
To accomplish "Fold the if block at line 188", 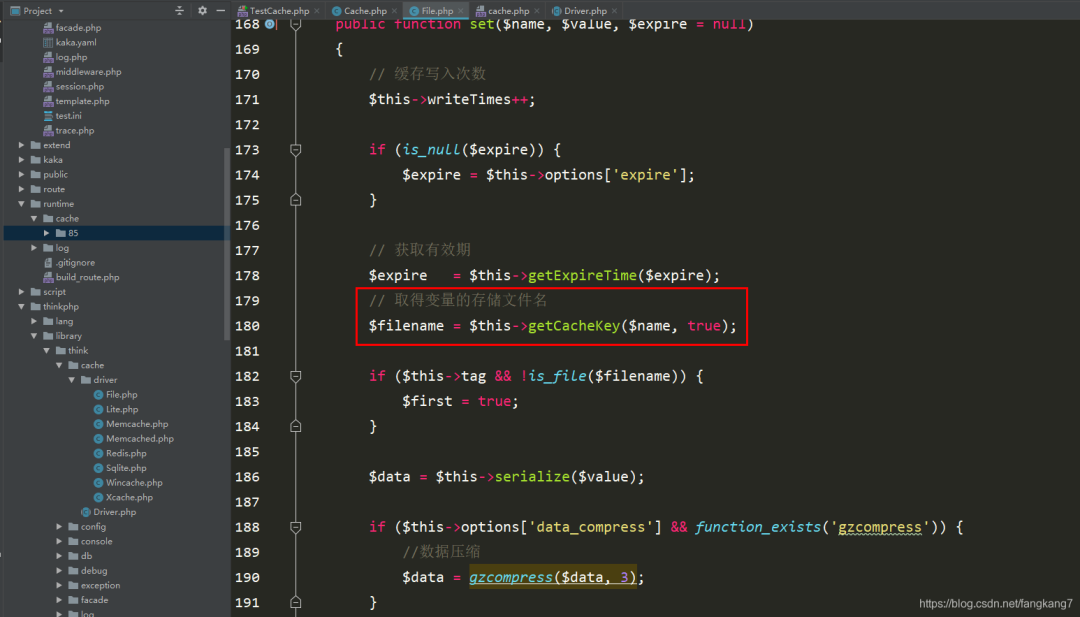I will click(x=295, y=527).
